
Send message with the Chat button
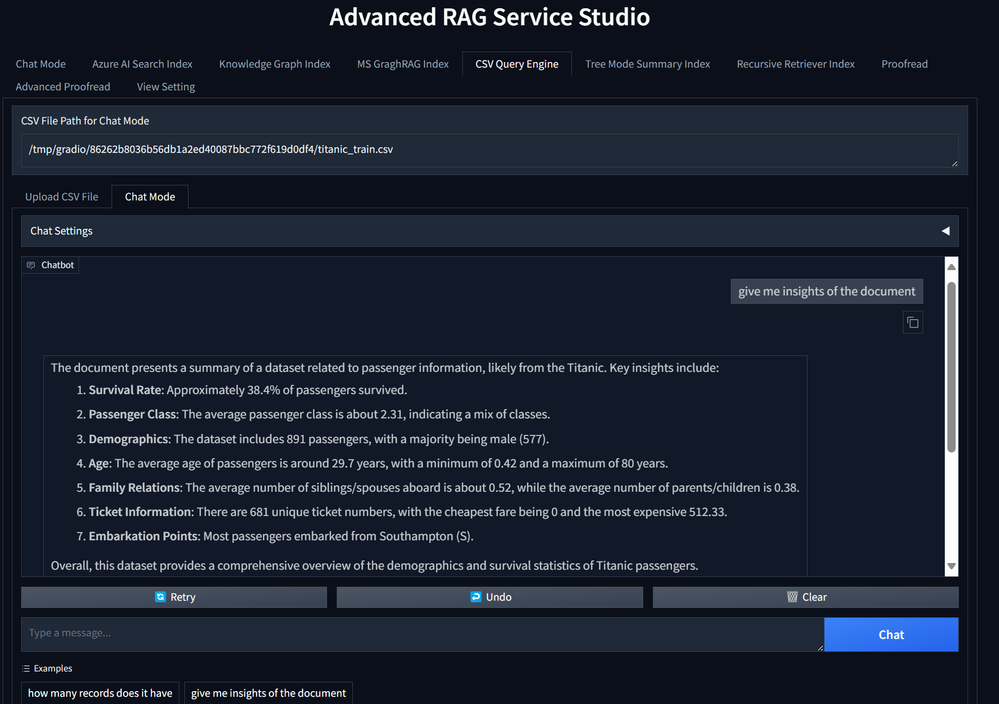pyautogui.click(x=891, y=635)
